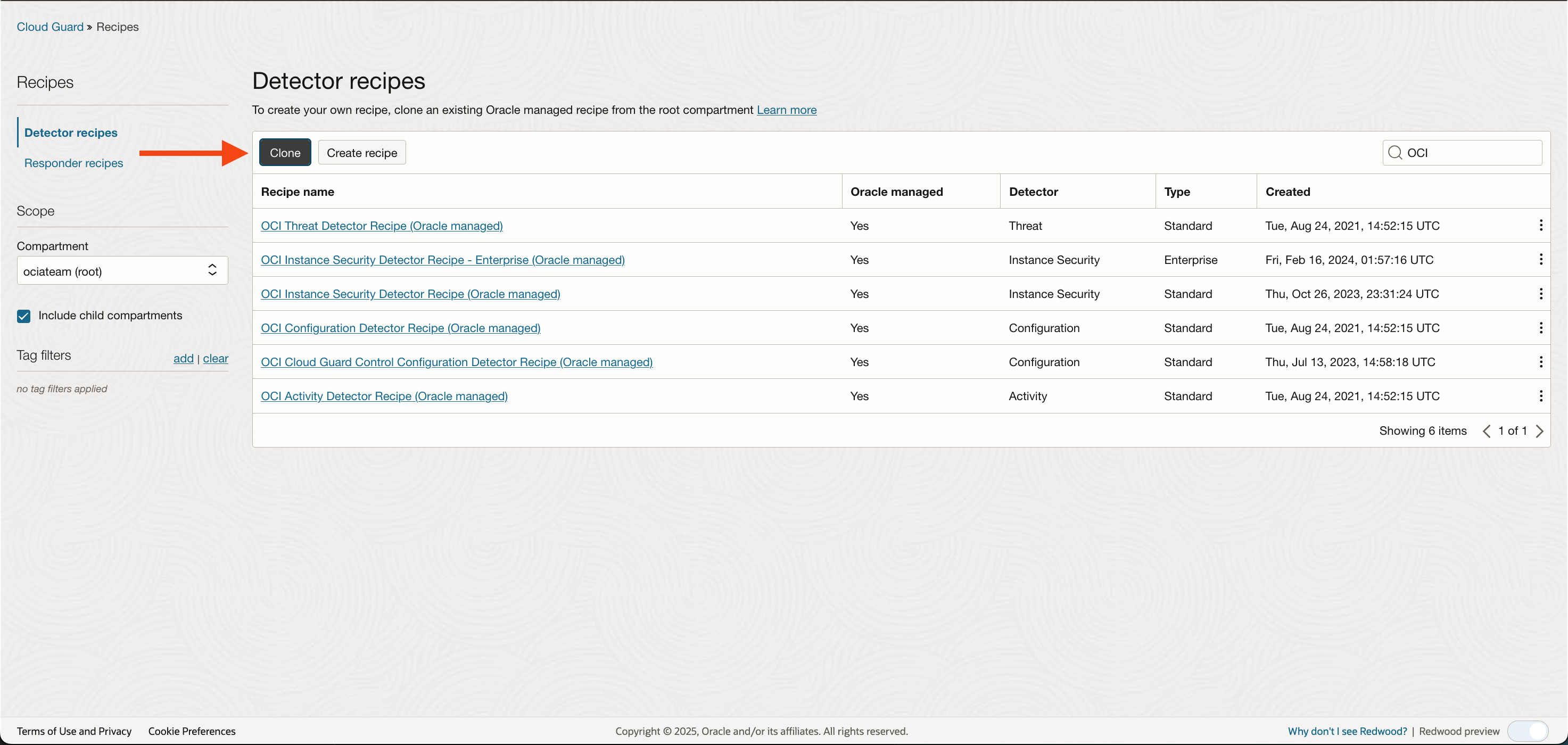
Task: Click the search magnifier icon
Action: pyautogui.click(x=1395, y=153)
